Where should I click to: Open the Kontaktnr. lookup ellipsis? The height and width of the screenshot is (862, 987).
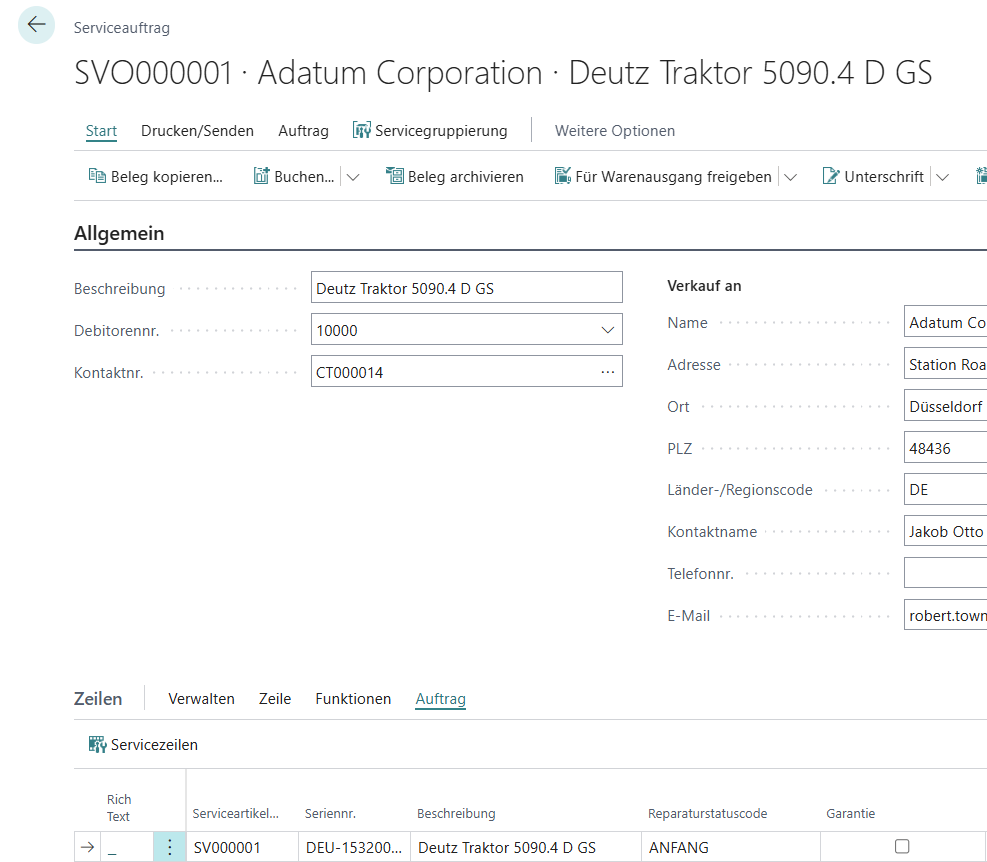[x=608, y=372]
